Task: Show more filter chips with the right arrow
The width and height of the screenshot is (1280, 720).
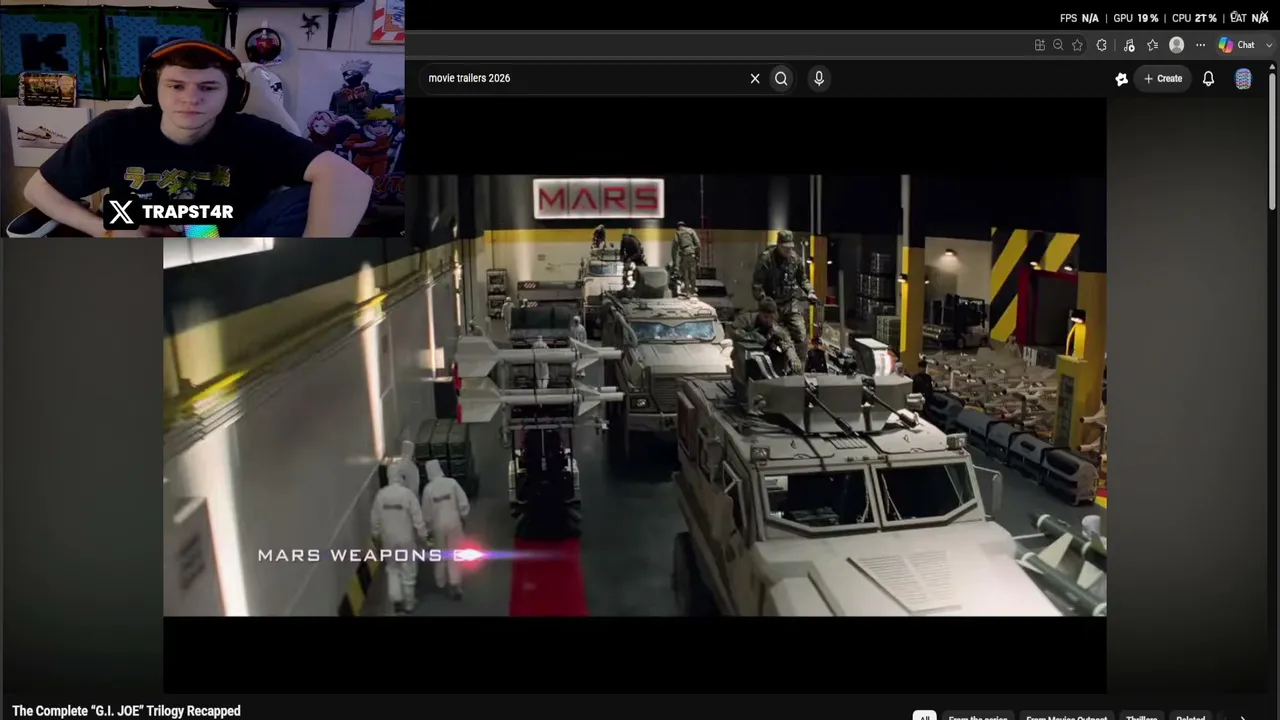Action: pos(1243,716)
